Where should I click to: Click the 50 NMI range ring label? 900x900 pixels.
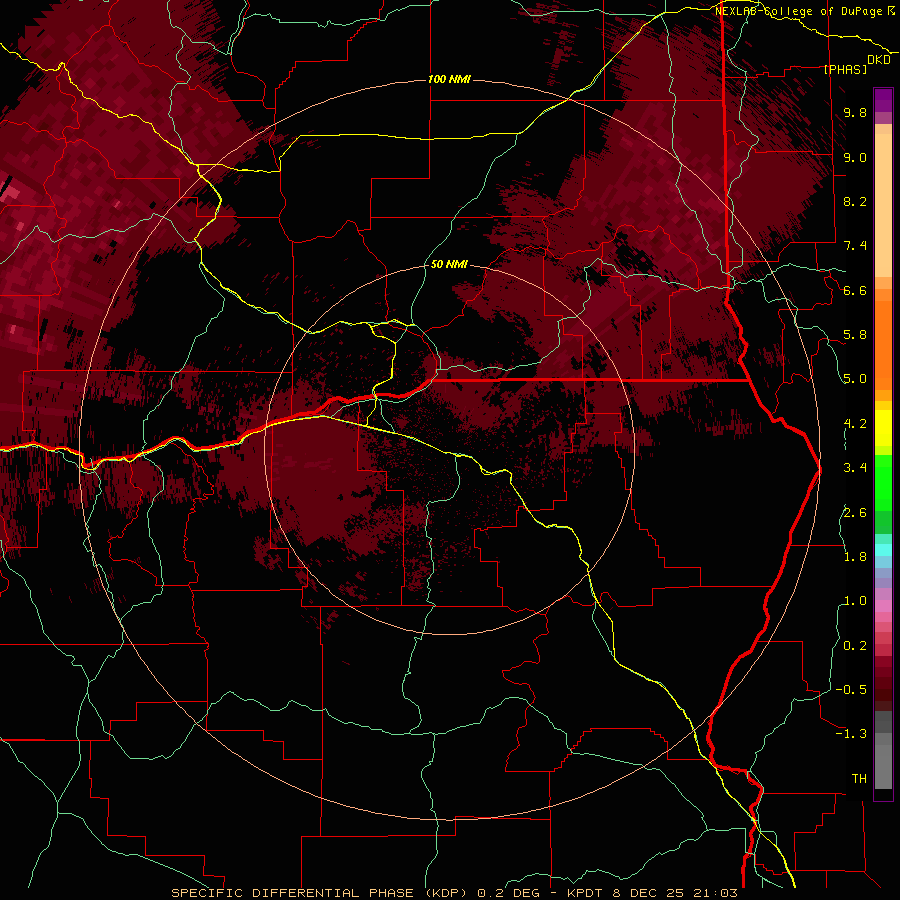tap(449, 265)
